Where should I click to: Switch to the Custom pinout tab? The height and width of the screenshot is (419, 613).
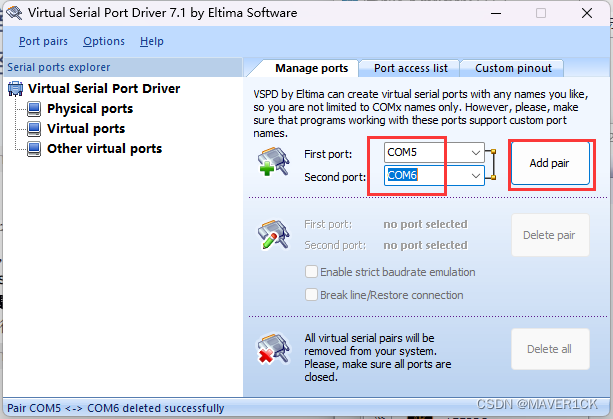[x=513, y=68]
